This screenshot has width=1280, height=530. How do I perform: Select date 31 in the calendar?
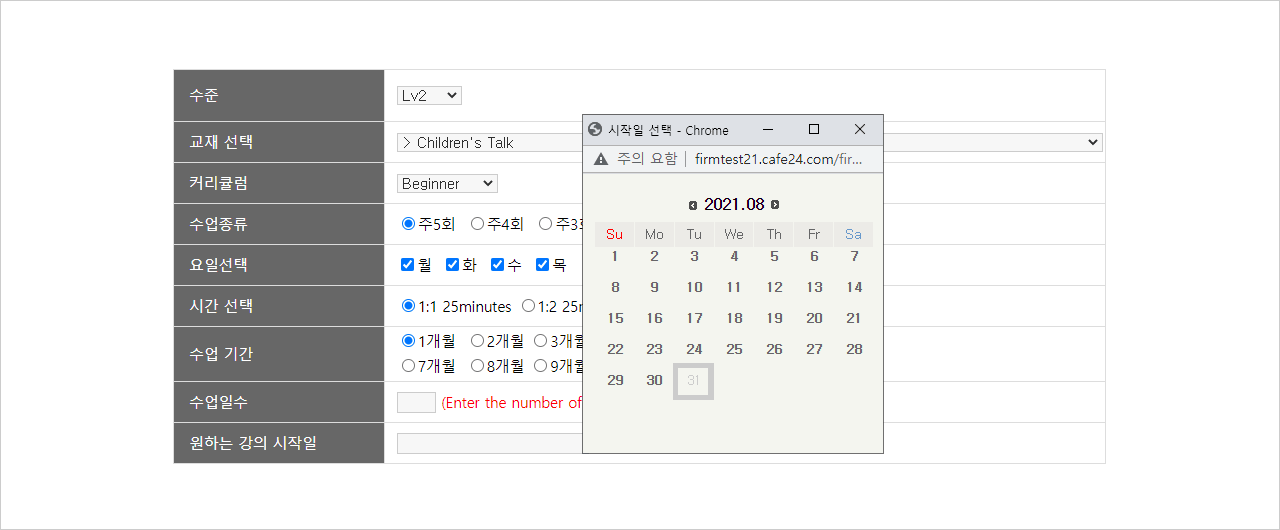(x=694, y=381)
